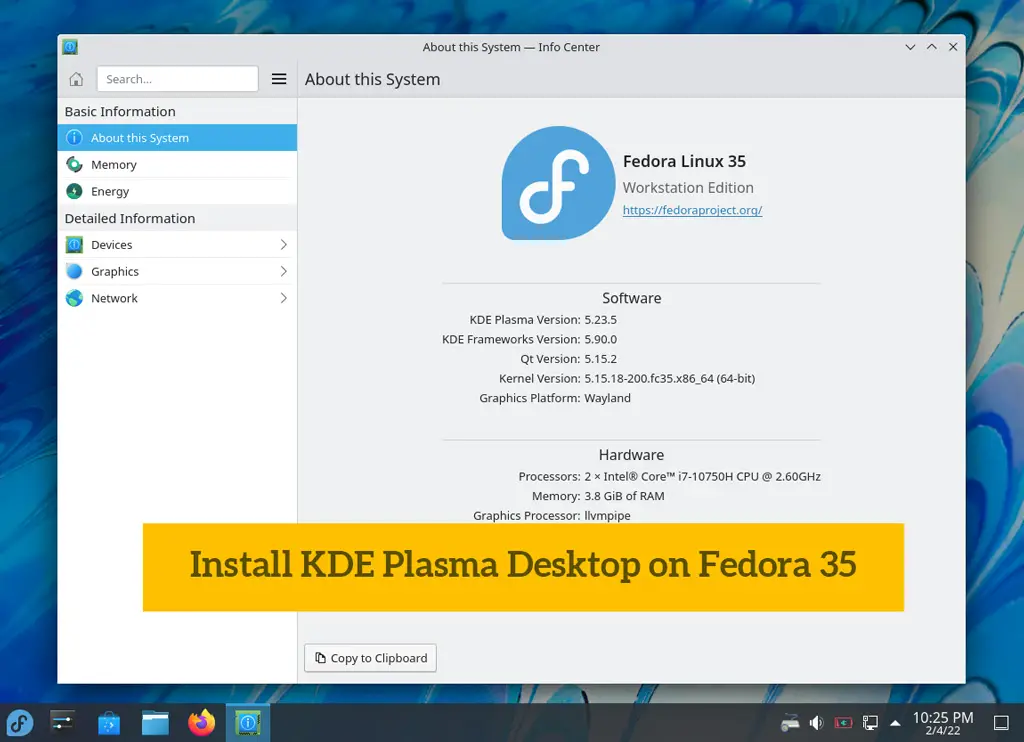Click the Qt Version 5.15.2 value

click(601, 359)
